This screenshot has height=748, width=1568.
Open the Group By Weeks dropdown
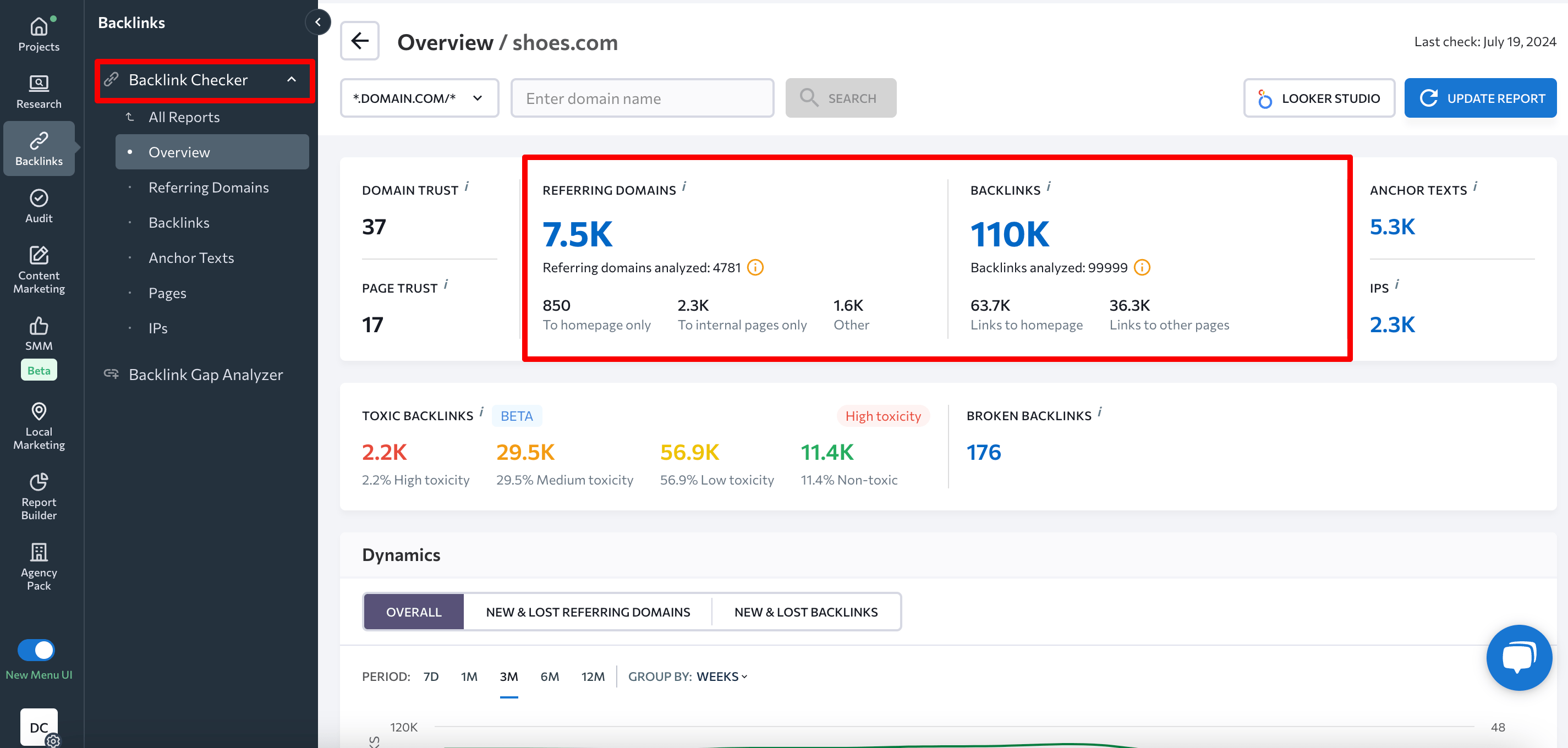click(722, 676)
